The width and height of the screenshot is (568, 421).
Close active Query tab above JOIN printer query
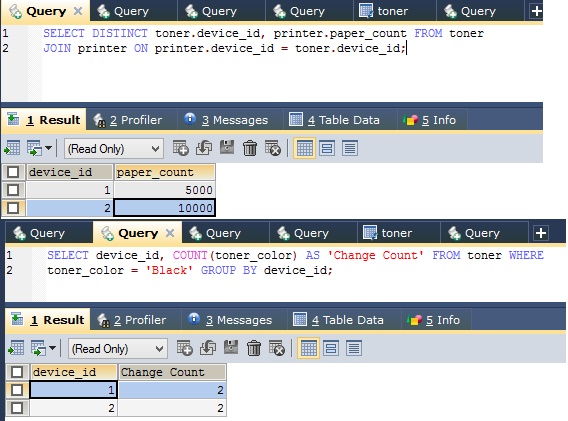[x=78, y=11]
